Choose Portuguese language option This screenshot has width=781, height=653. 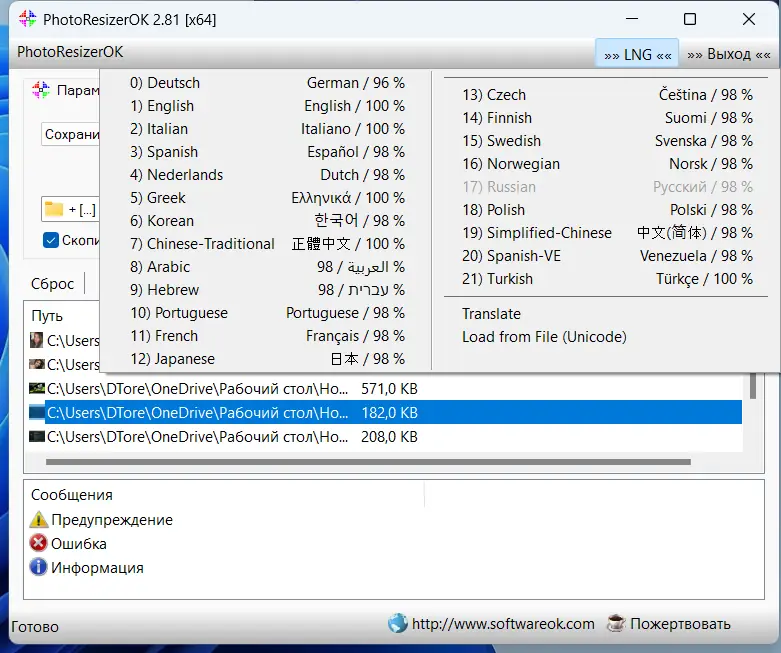click(x=267, y=312)
